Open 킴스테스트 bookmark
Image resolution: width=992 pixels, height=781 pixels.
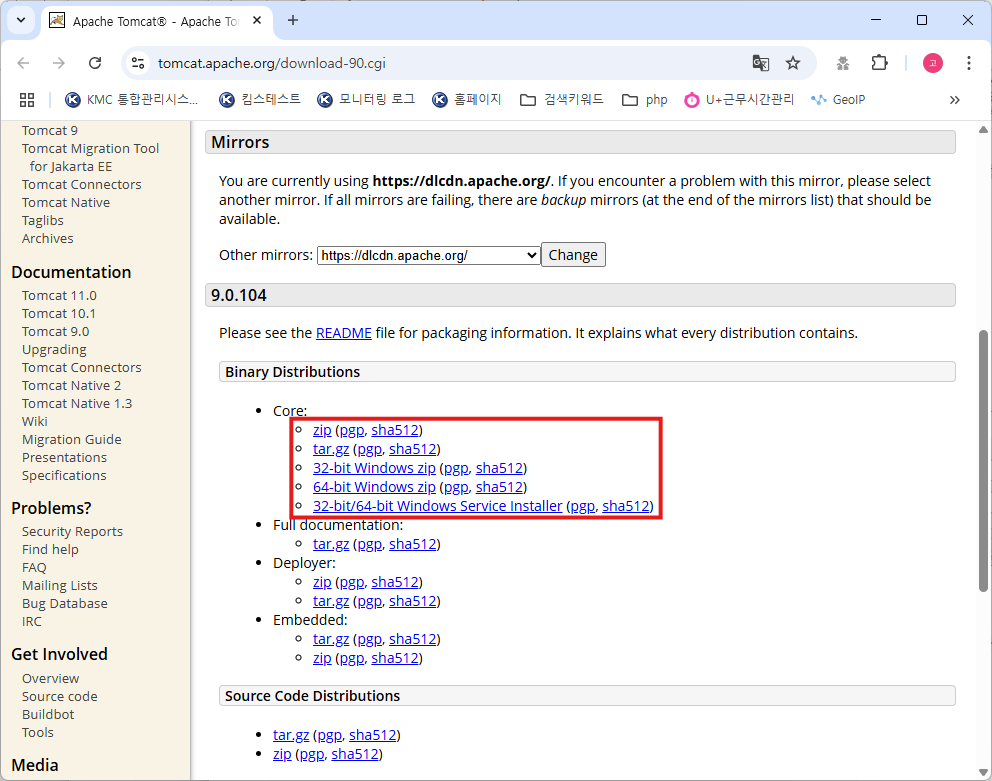click(x=260, y=99)
